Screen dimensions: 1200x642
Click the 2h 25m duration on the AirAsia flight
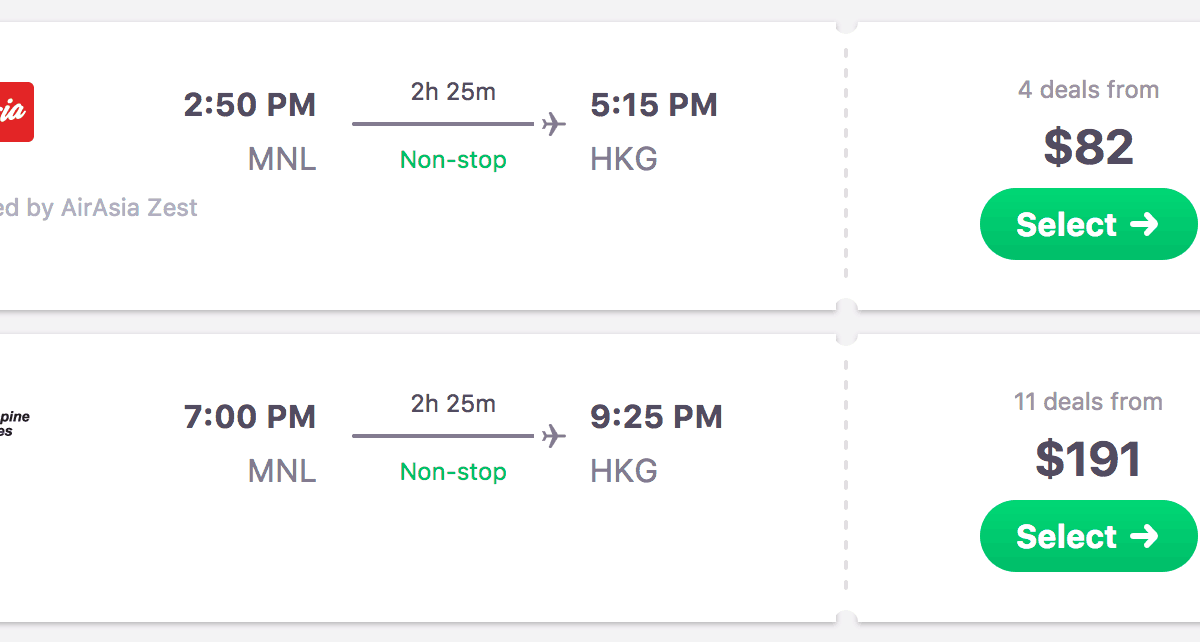[x=453, y=92]
